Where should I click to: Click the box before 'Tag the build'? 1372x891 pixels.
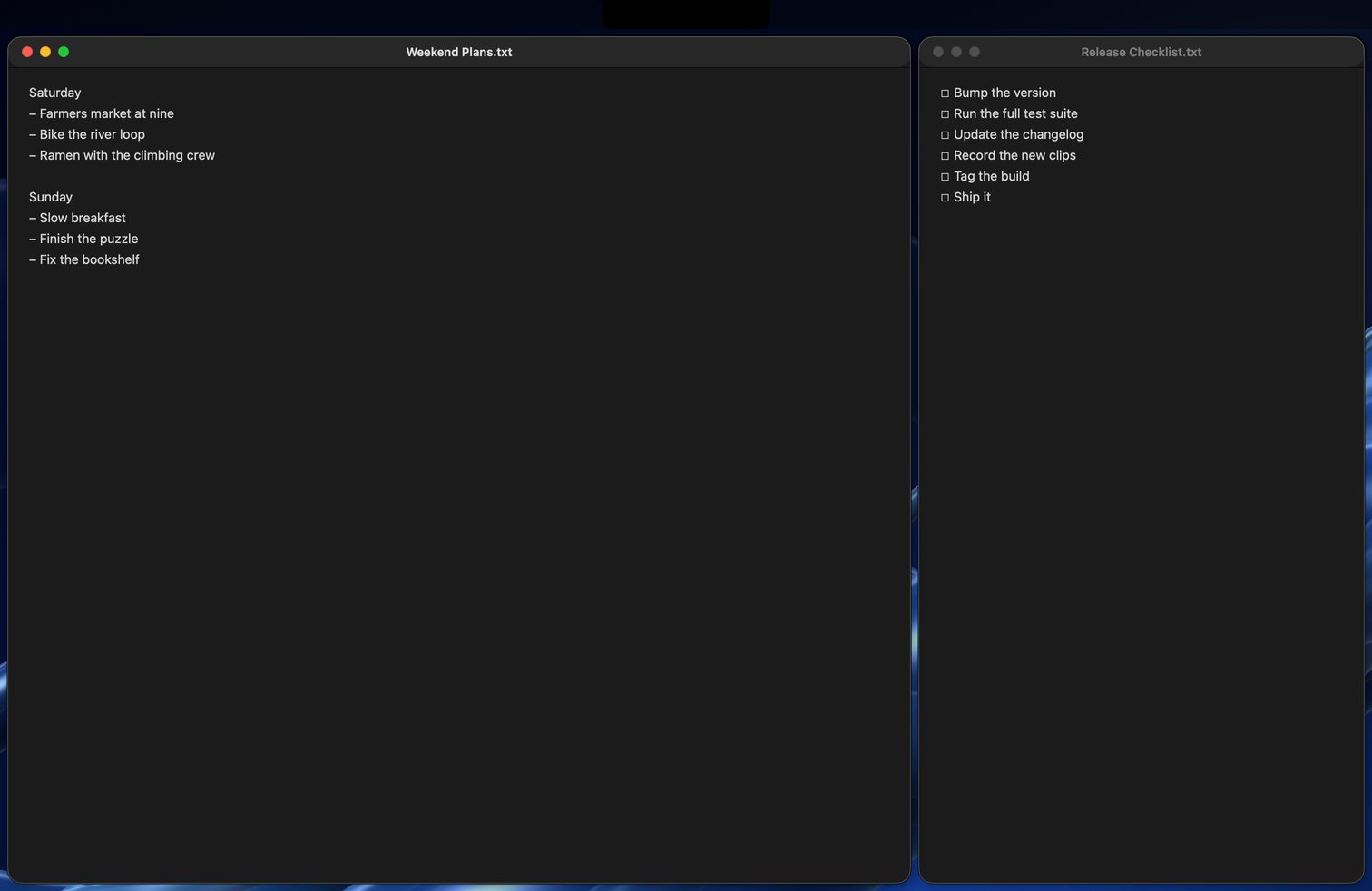click(x=945, y=177)
